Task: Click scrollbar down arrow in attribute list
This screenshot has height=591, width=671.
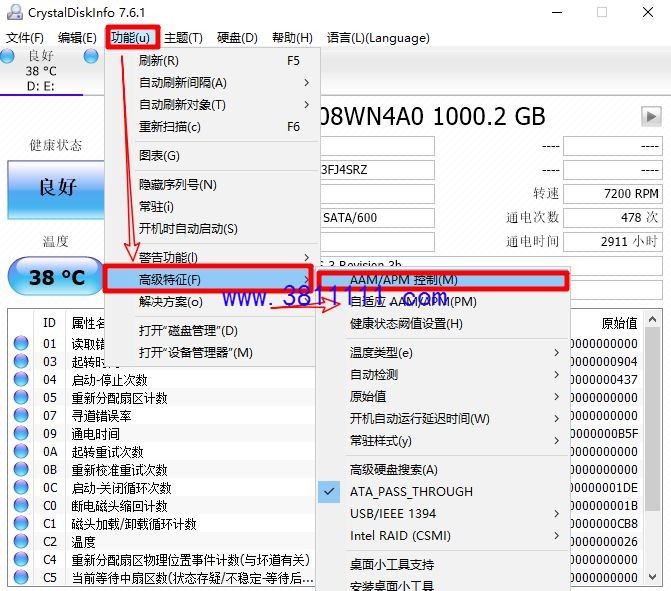Action: [x=652, y=576]
